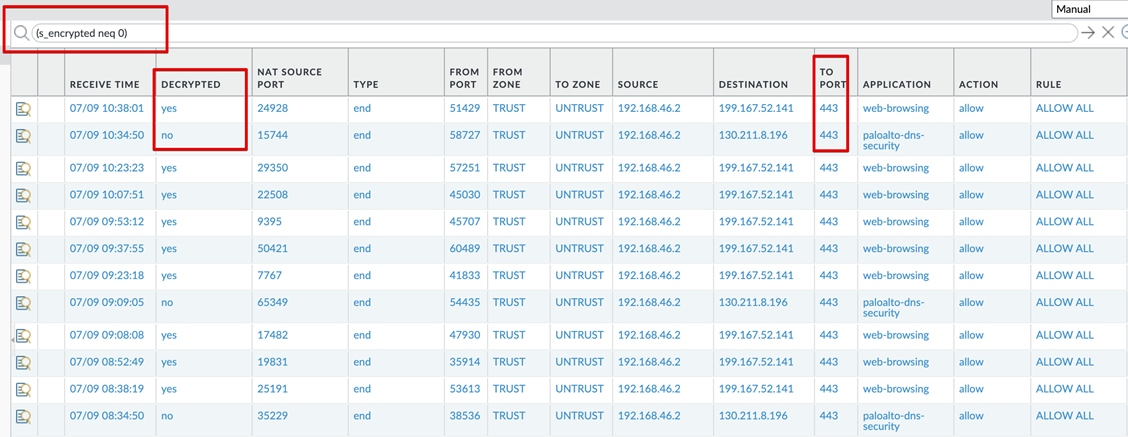Image resolution: width=1128 pixels, height=437 pixels.
Task: Sort by the Receive Time column header
Action: (104, 85)
